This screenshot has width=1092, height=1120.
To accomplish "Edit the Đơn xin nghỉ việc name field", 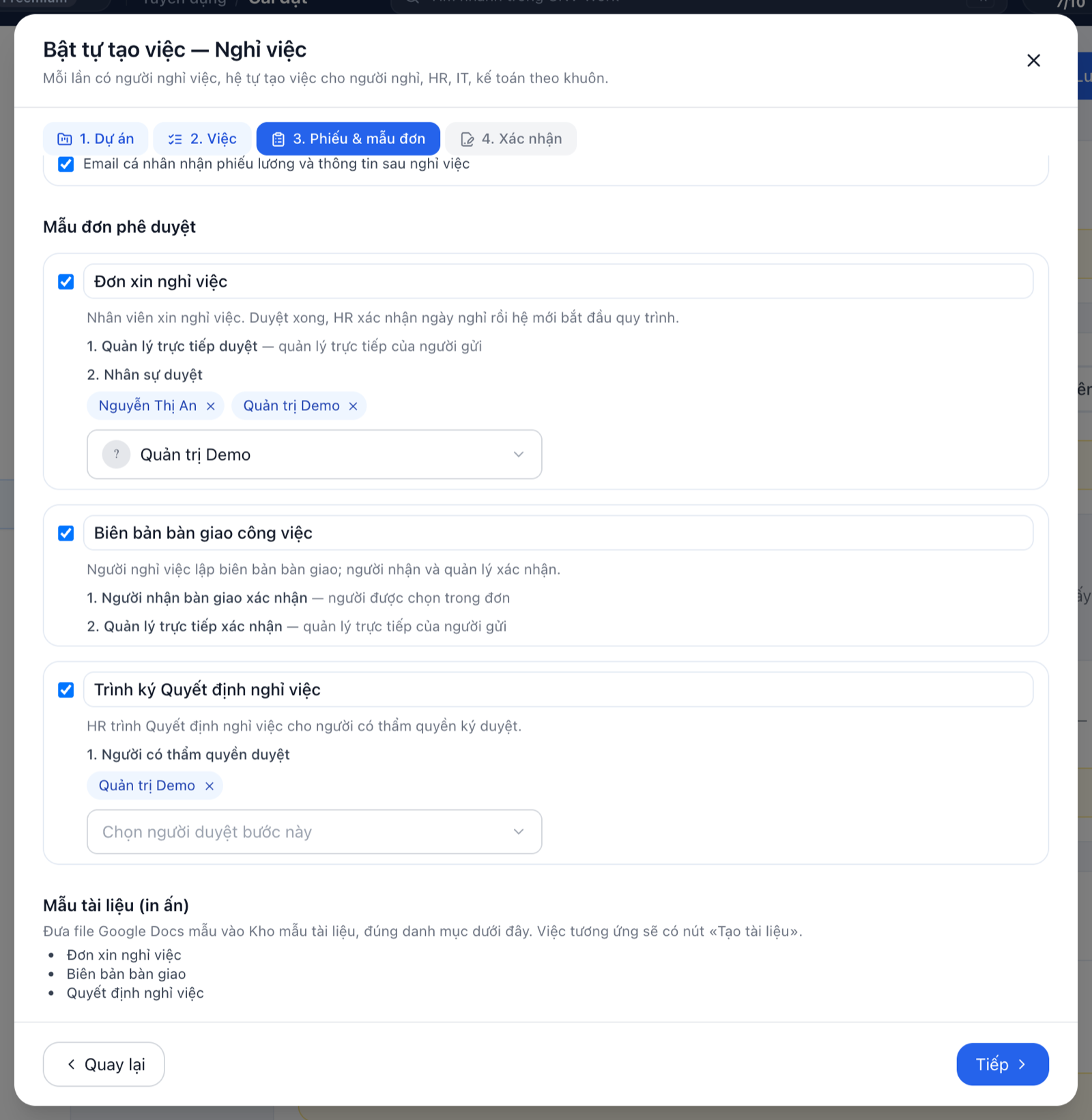I will coord(558,281).
